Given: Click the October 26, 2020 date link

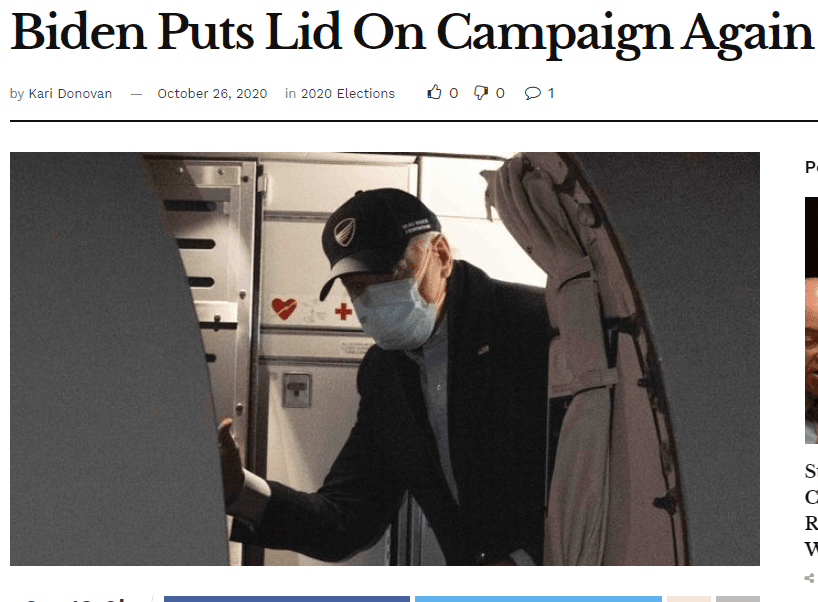Looking at the screenshot, I should (212, 93).
